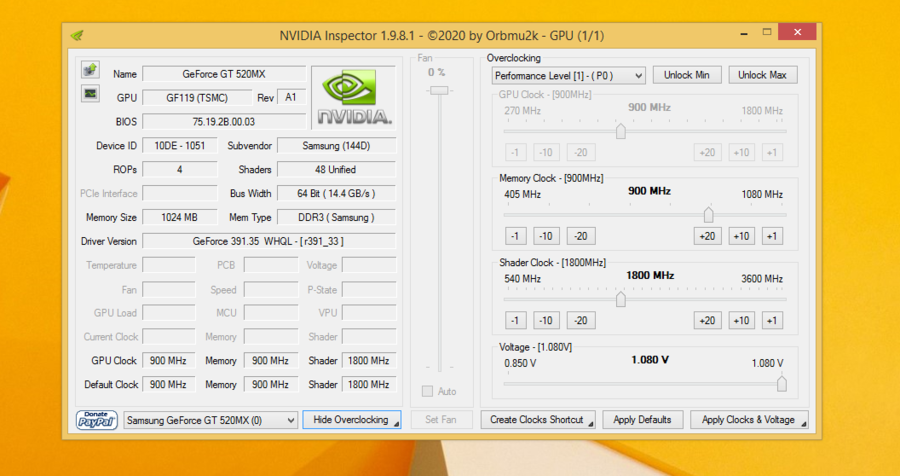
Task: Click the NVIDIA logo image
Action: 354,98
